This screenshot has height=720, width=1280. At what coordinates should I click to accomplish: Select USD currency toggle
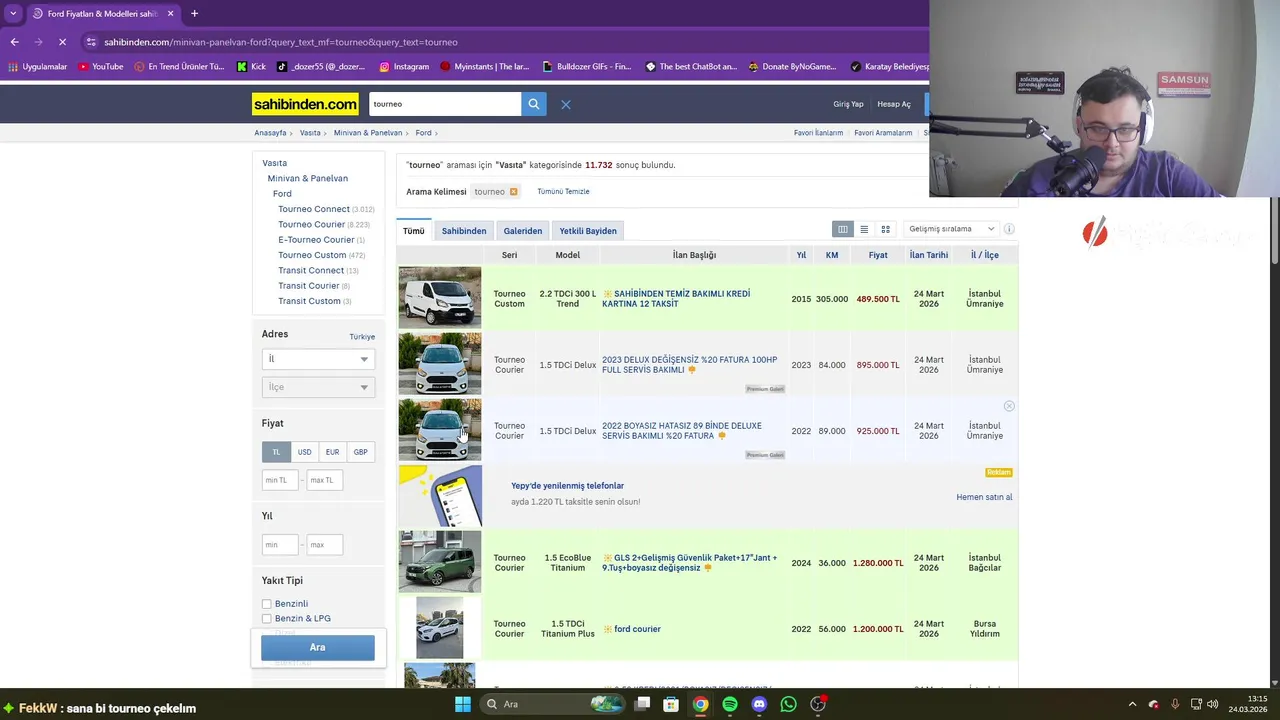coord(304,452)
